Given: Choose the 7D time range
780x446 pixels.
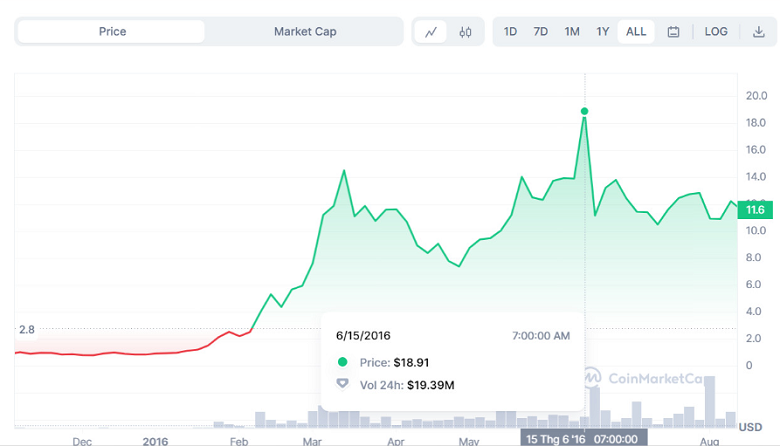Looking at the screenshot, I should pos(541,32).
